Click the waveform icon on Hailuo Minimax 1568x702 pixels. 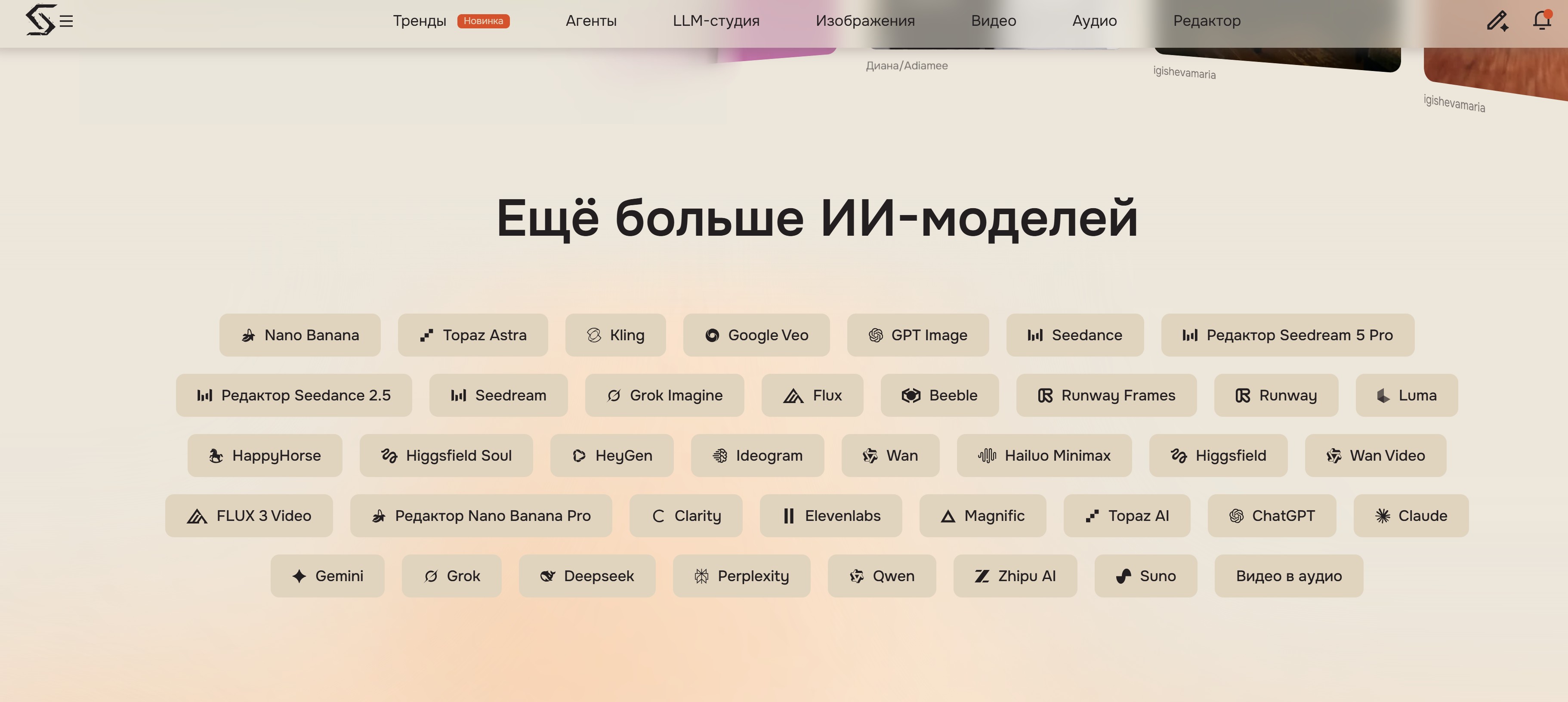(987, 456)
